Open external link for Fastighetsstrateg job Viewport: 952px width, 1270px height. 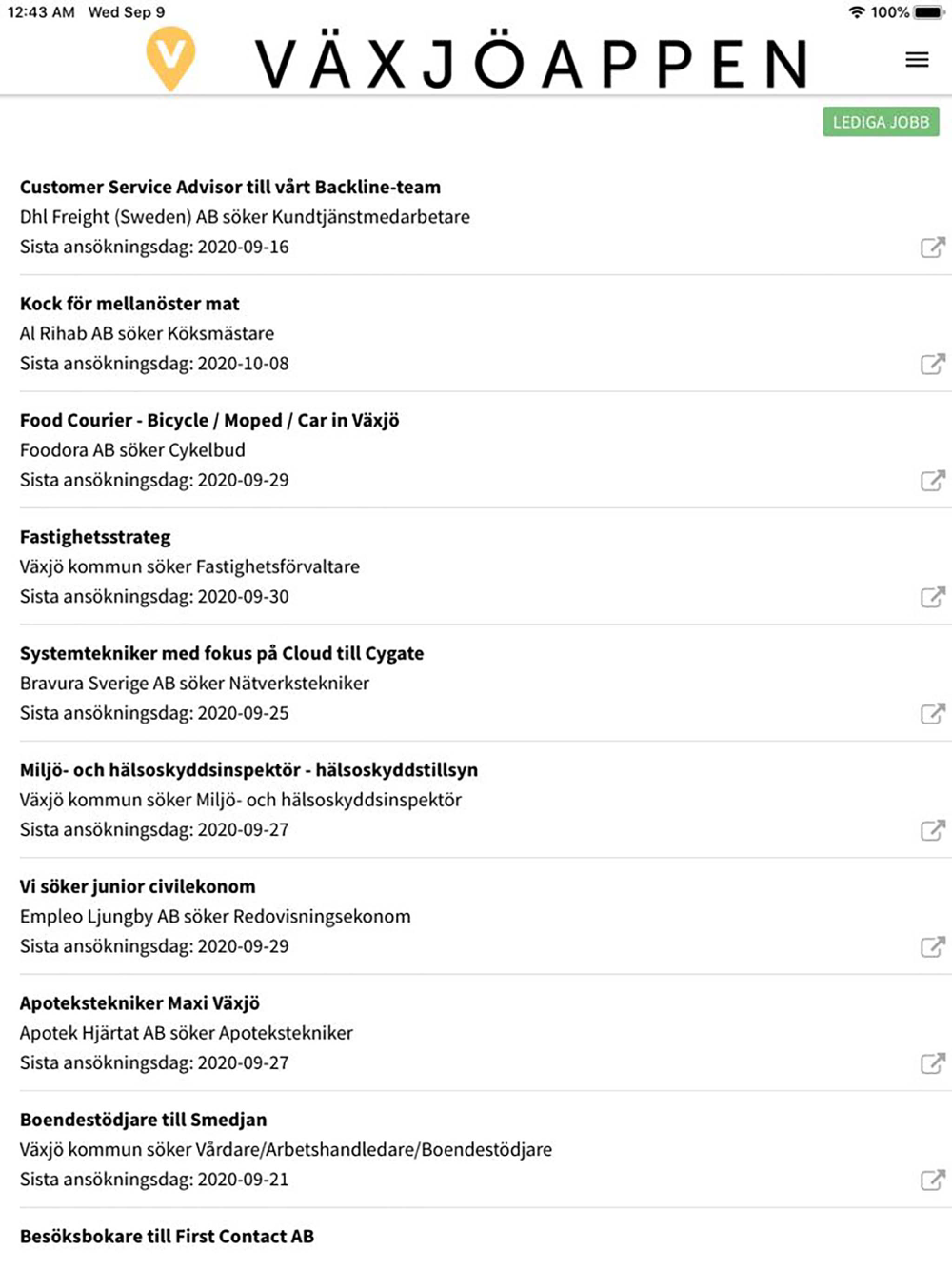click(x=932, y=597)
